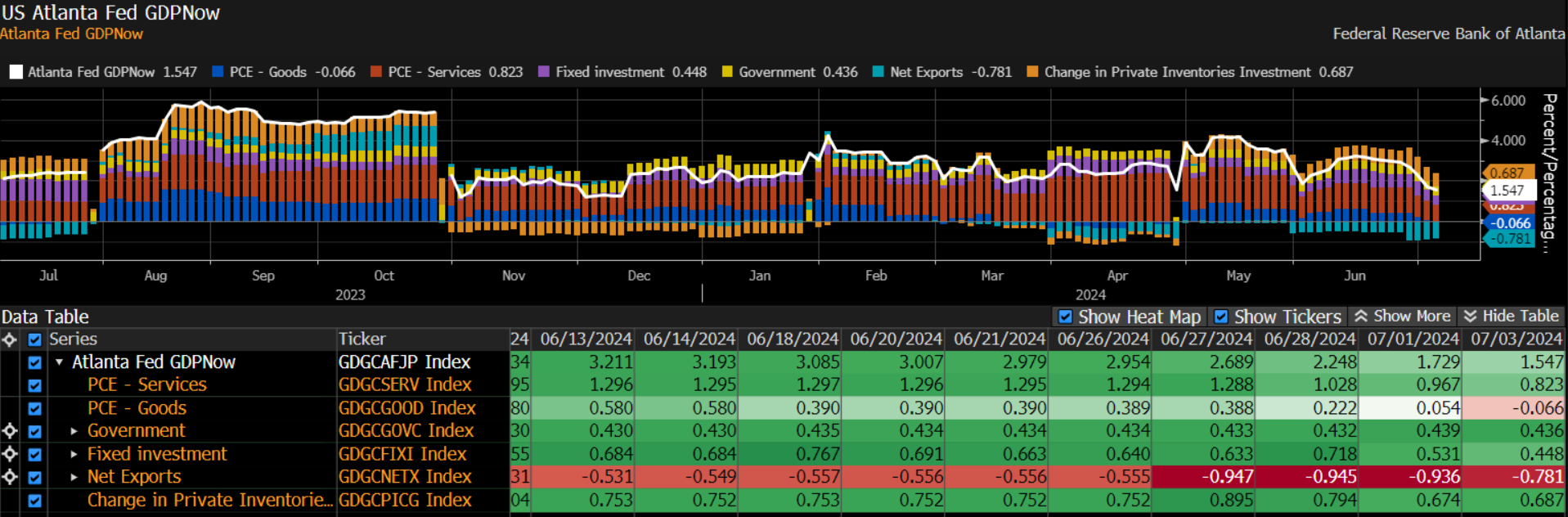Click the crosshair icon beside the Government row
The image size is (1568, 517).
click(x=10, y=431)
